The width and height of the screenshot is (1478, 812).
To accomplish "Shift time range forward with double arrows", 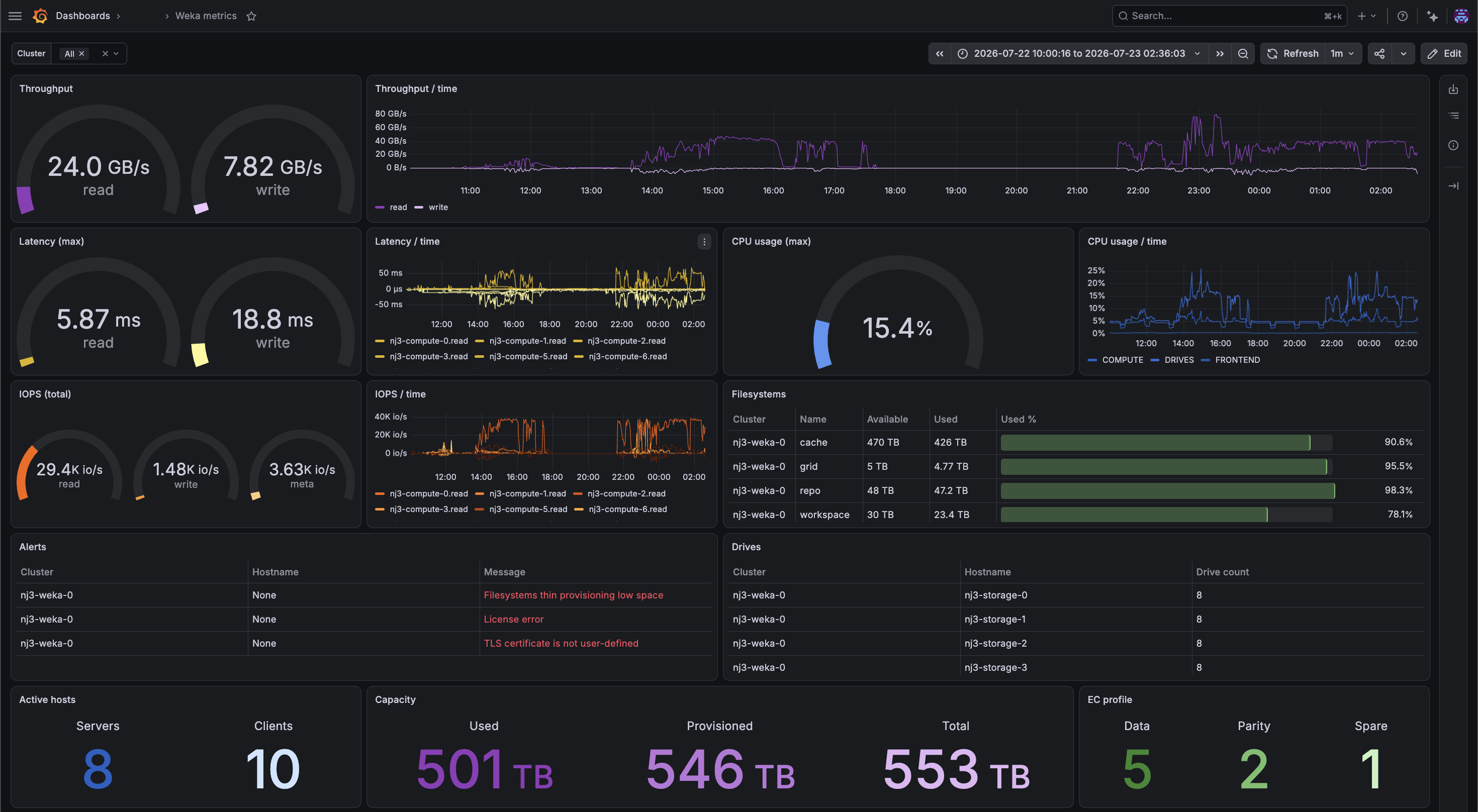I will coord(1220,53).
